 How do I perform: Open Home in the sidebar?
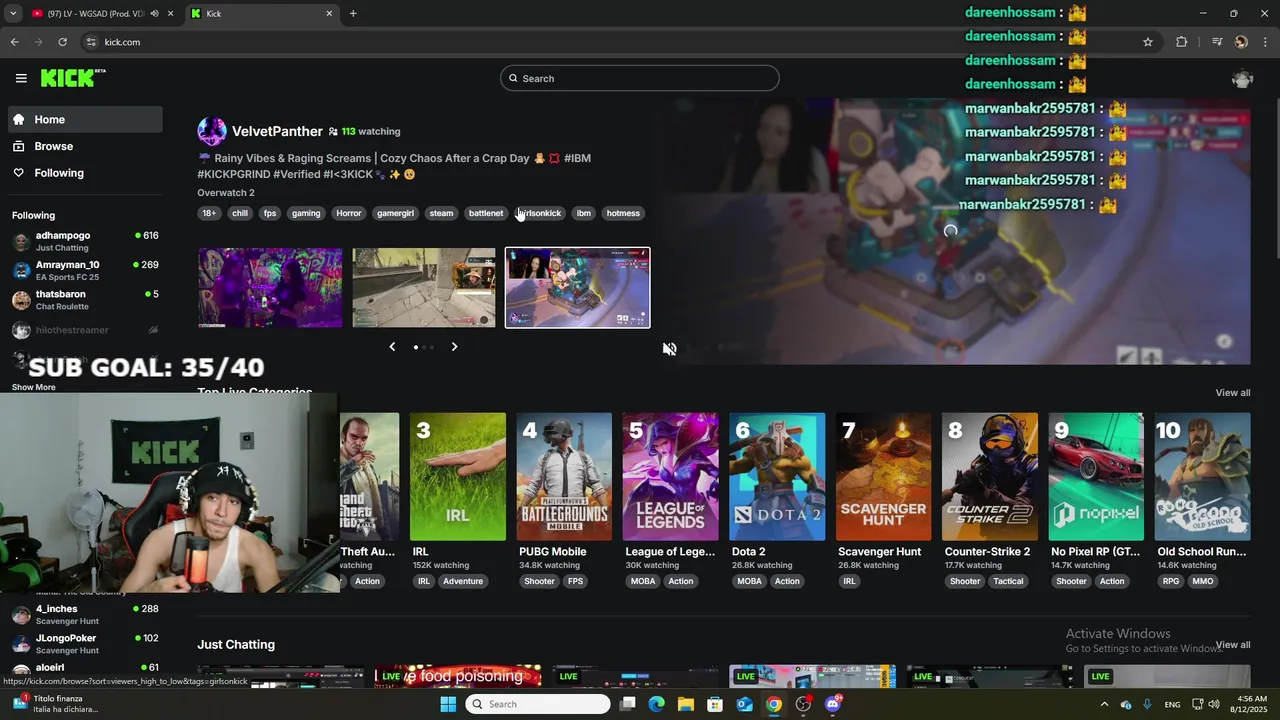pos(85,119)
